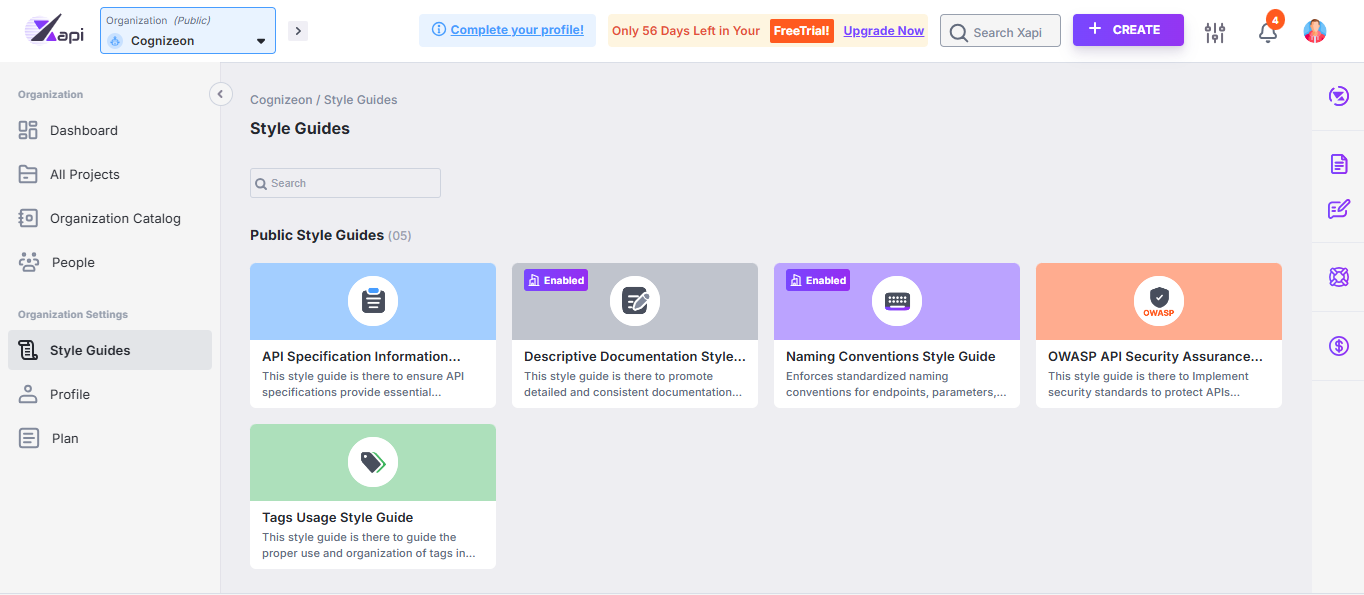Open the settings sliders icon in header
Image resolution: width=1364 pixels, height=595 pixels.
pyautogui.click(x=1215, y=32)
